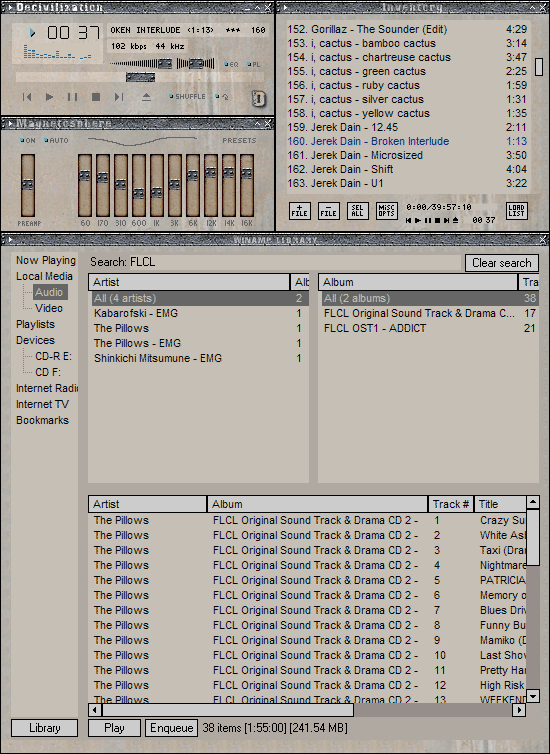Click the Enqueue button in the library
Screen dimensions: 550x754
tap(172, 728)
